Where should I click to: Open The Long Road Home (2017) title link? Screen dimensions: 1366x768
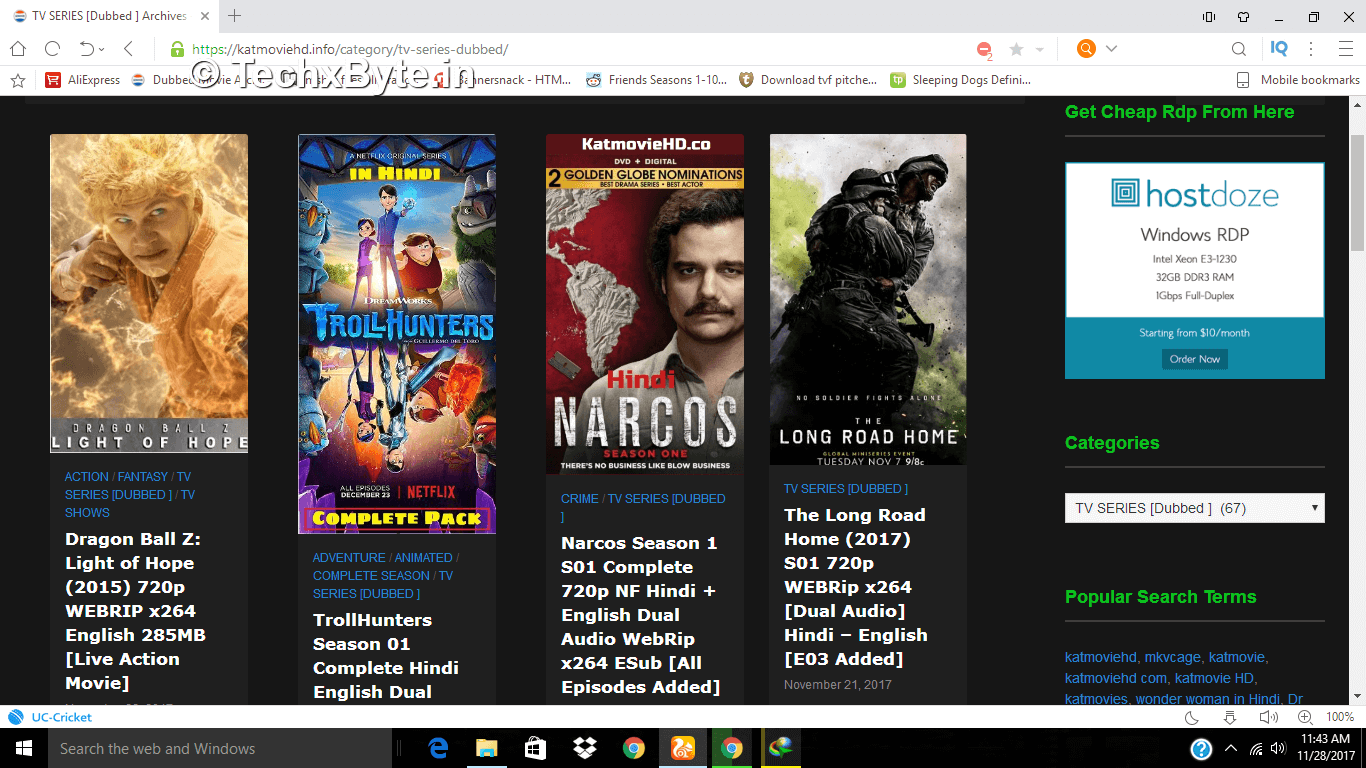(856, 587)
